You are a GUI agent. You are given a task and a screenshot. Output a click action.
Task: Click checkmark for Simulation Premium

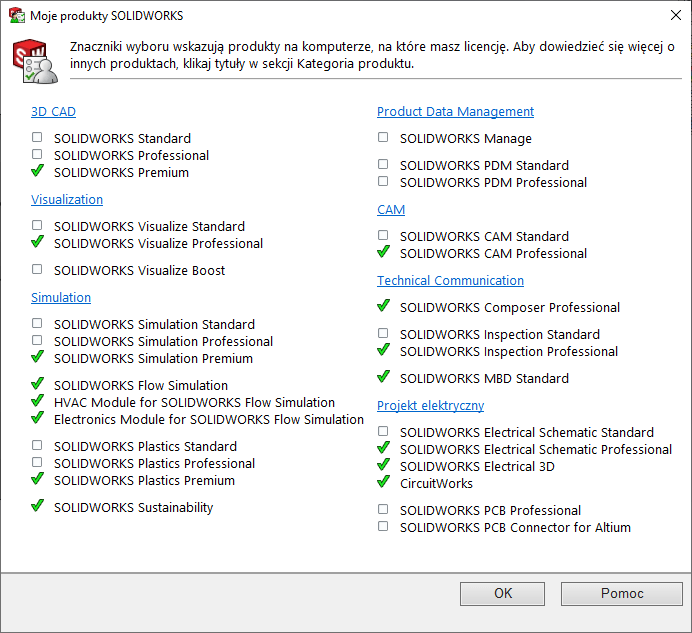click(38, 356)
